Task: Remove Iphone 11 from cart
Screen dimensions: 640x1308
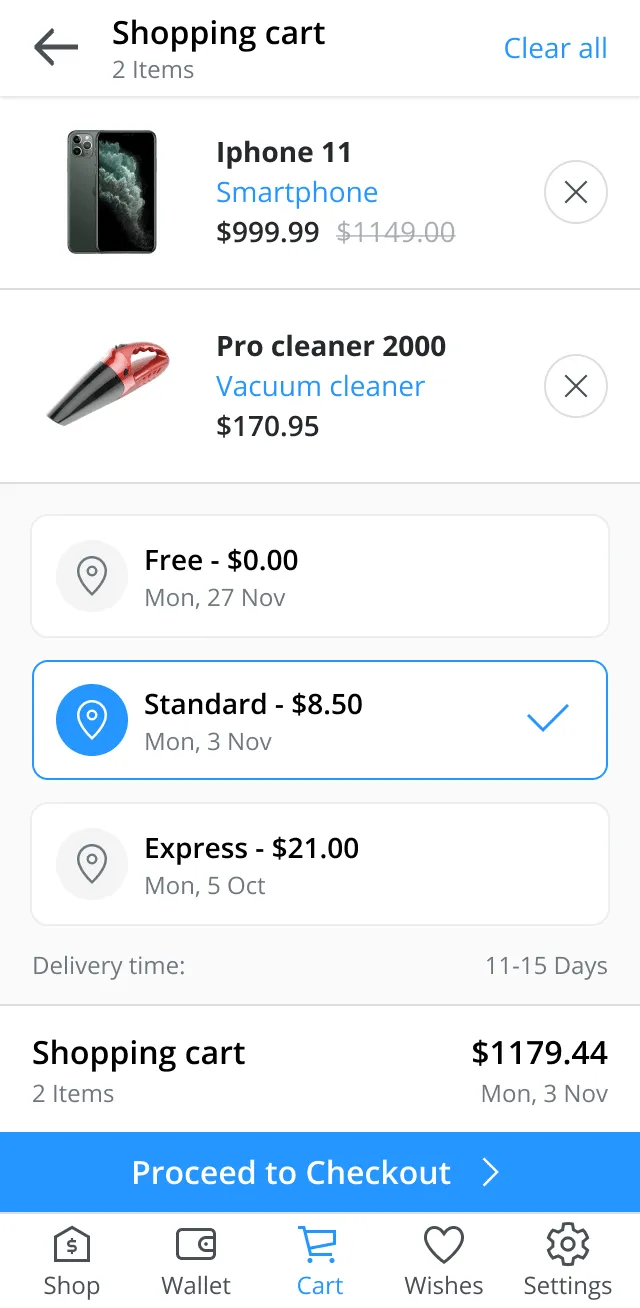Action: pyautogui.click(x=575, y=192)
